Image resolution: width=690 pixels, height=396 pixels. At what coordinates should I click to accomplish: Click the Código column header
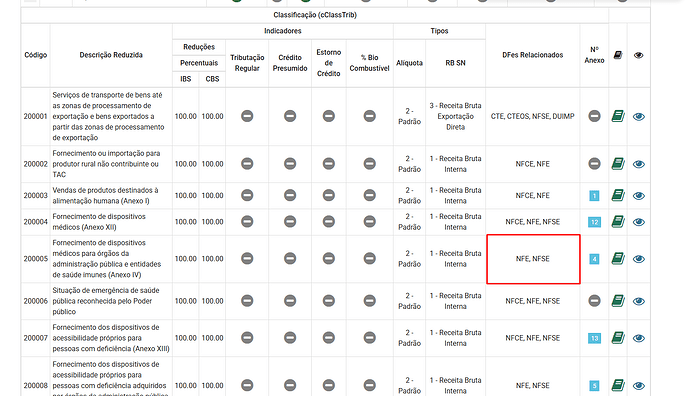coord(36,55)
